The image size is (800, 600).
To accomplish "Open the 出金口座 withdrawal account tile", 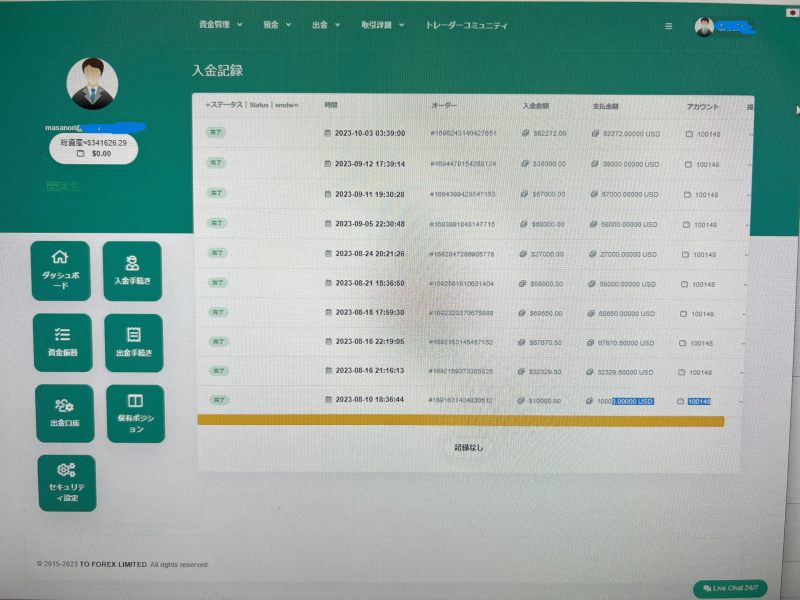I will pos(65,413).
